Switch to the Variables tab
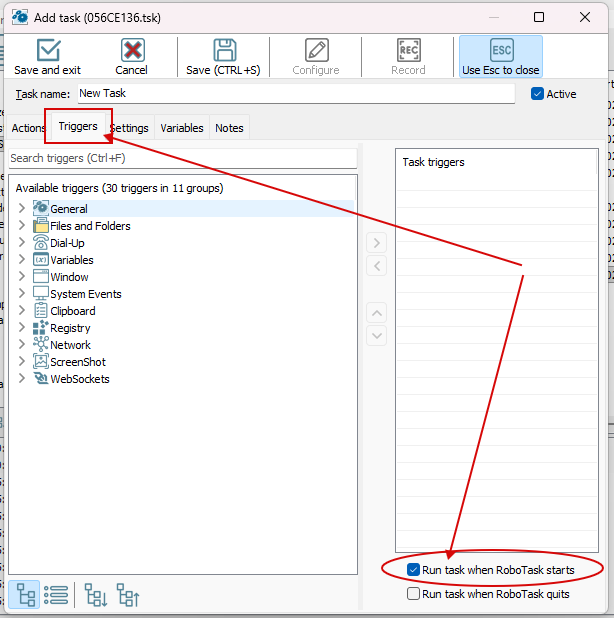The height and width of the screenshot is (618, 614). (x=182, y=128)
